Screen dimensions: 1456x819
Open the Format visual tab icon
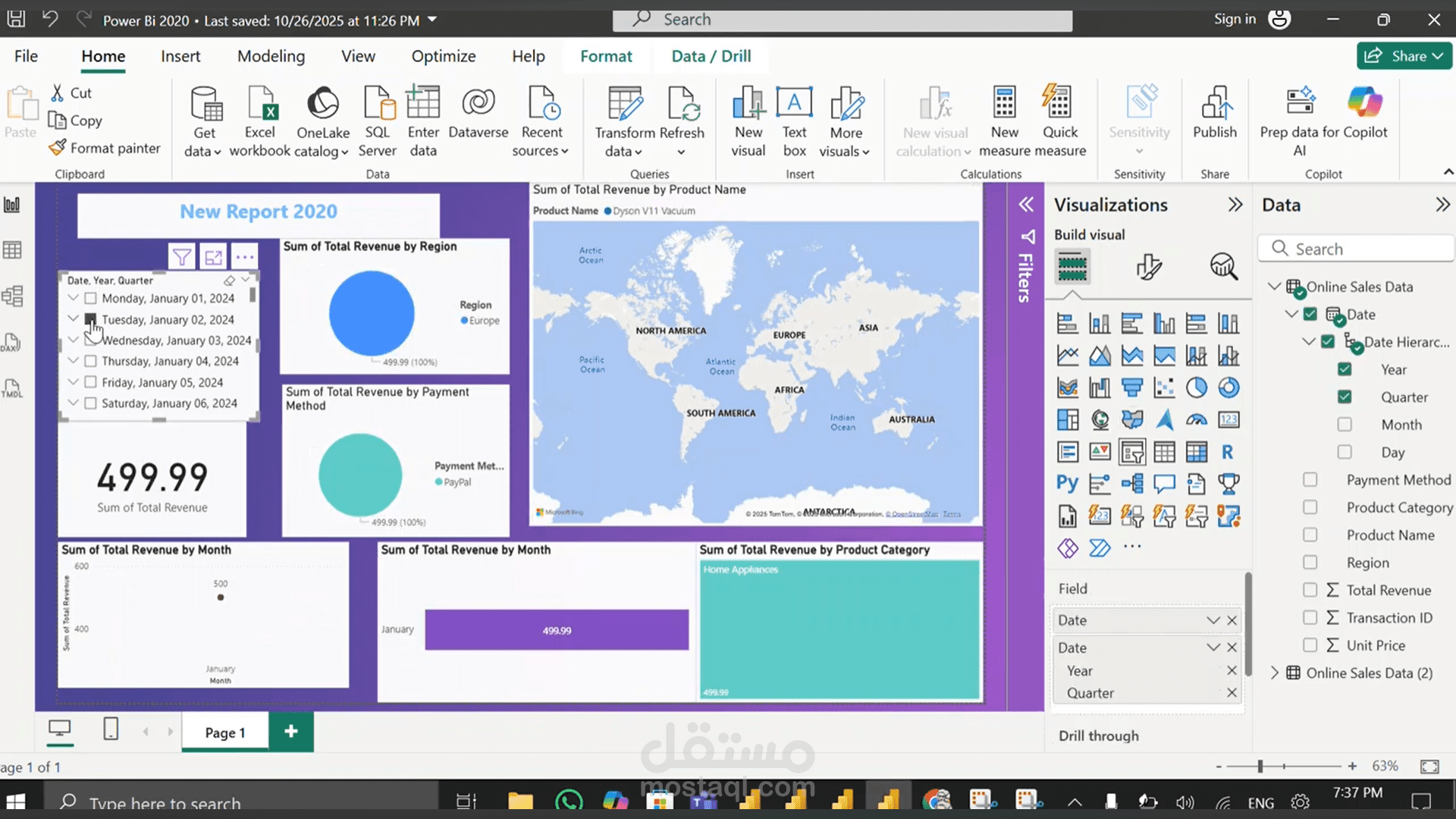(1148, 267)
